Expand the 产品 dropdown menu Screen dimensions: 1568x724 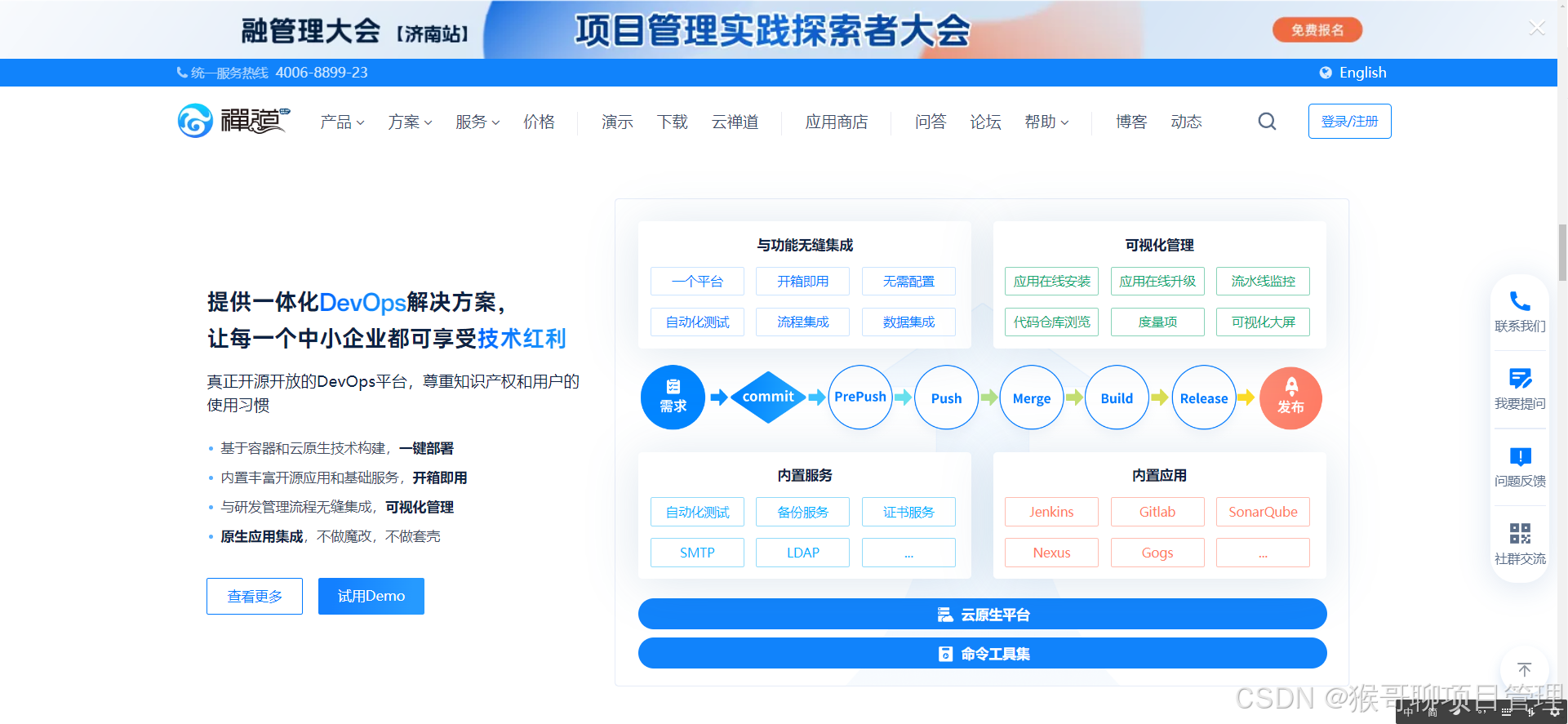[x=342, y=122]
